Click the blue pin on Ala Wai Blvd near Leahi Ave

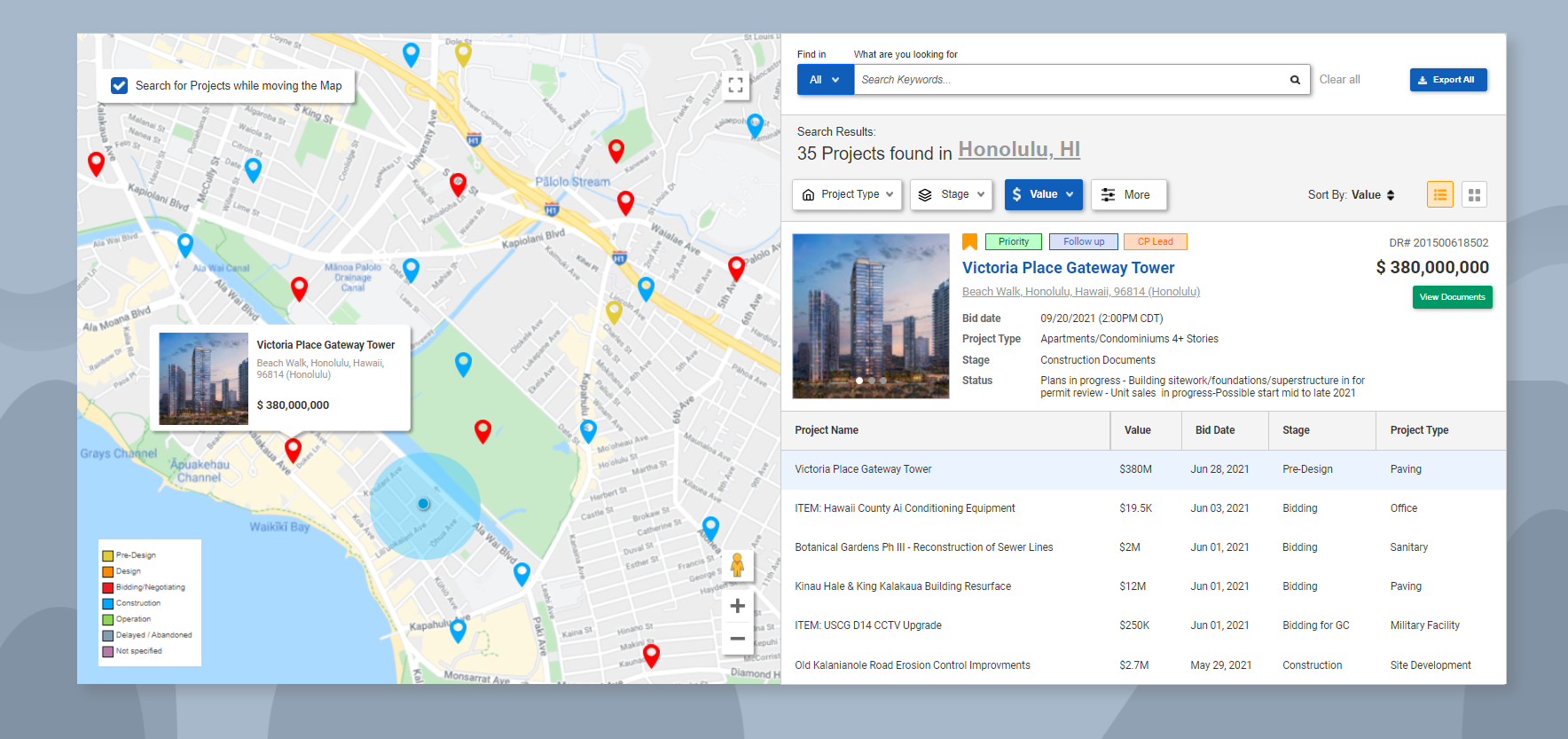click(521, 574)
